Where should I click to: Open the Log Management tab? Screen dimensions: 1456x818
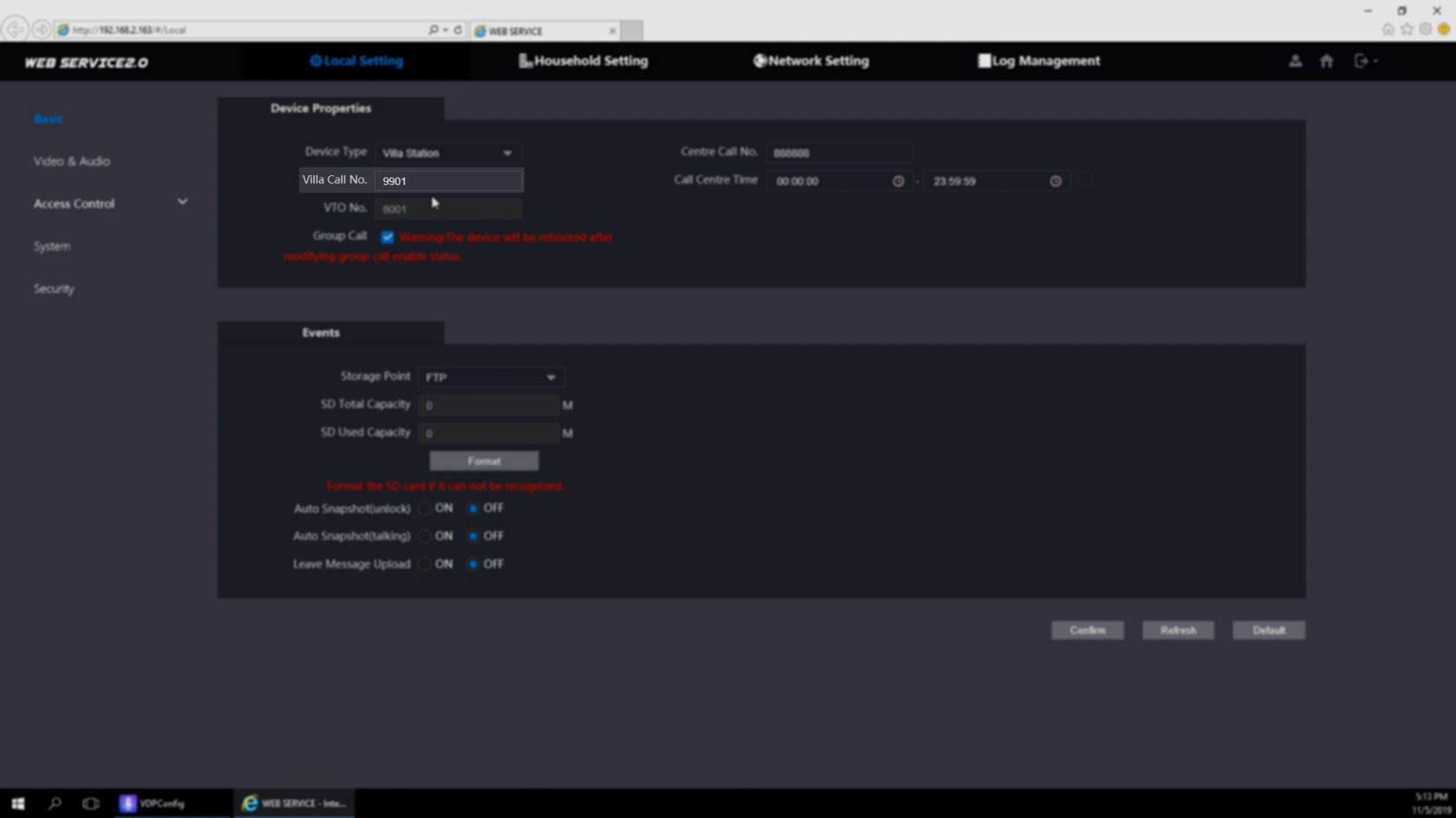[1040, 61]
